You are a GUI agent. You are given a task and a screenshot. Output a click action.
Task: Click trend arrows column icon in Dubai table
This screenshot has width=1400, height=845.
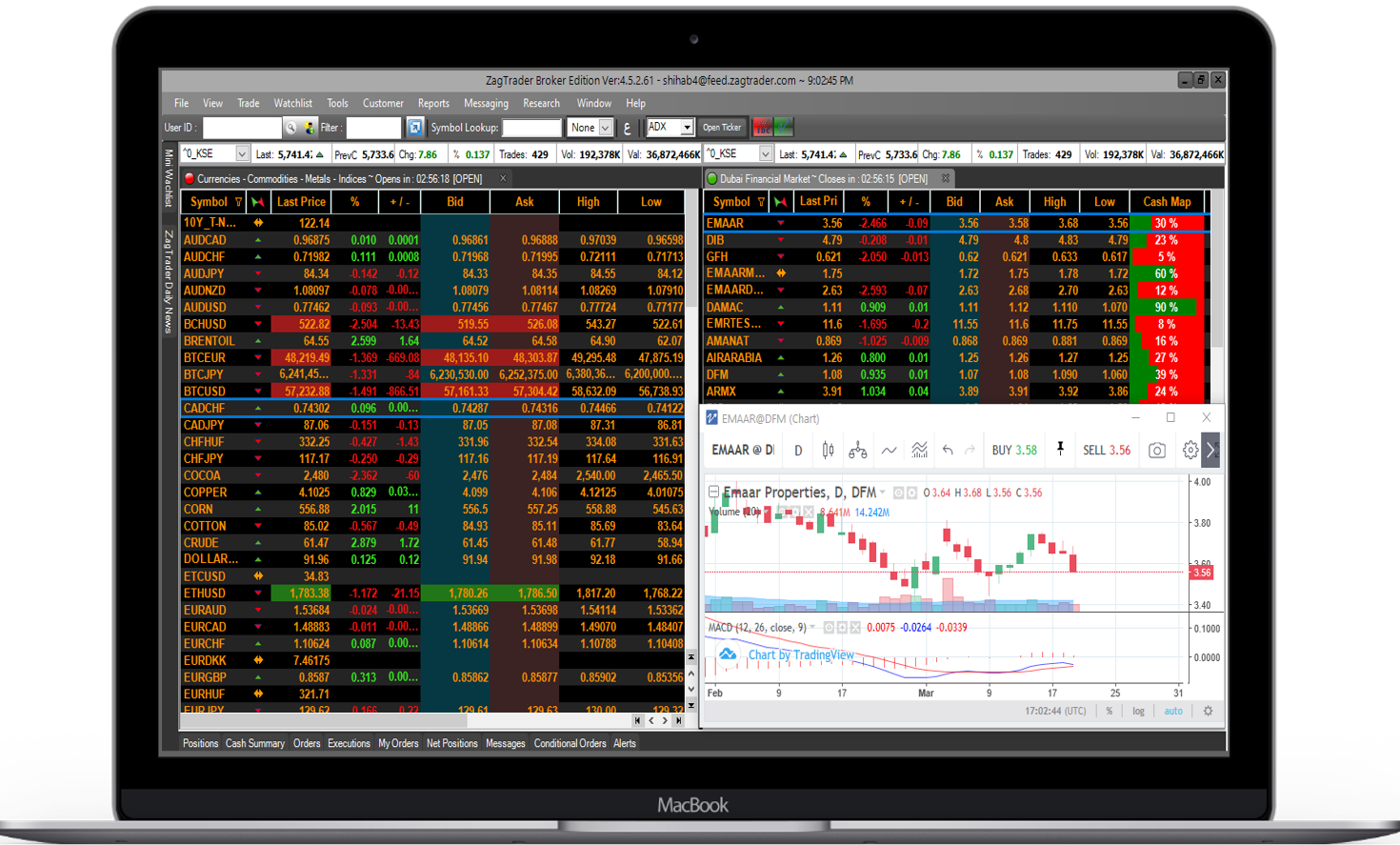tap(781, 202)
